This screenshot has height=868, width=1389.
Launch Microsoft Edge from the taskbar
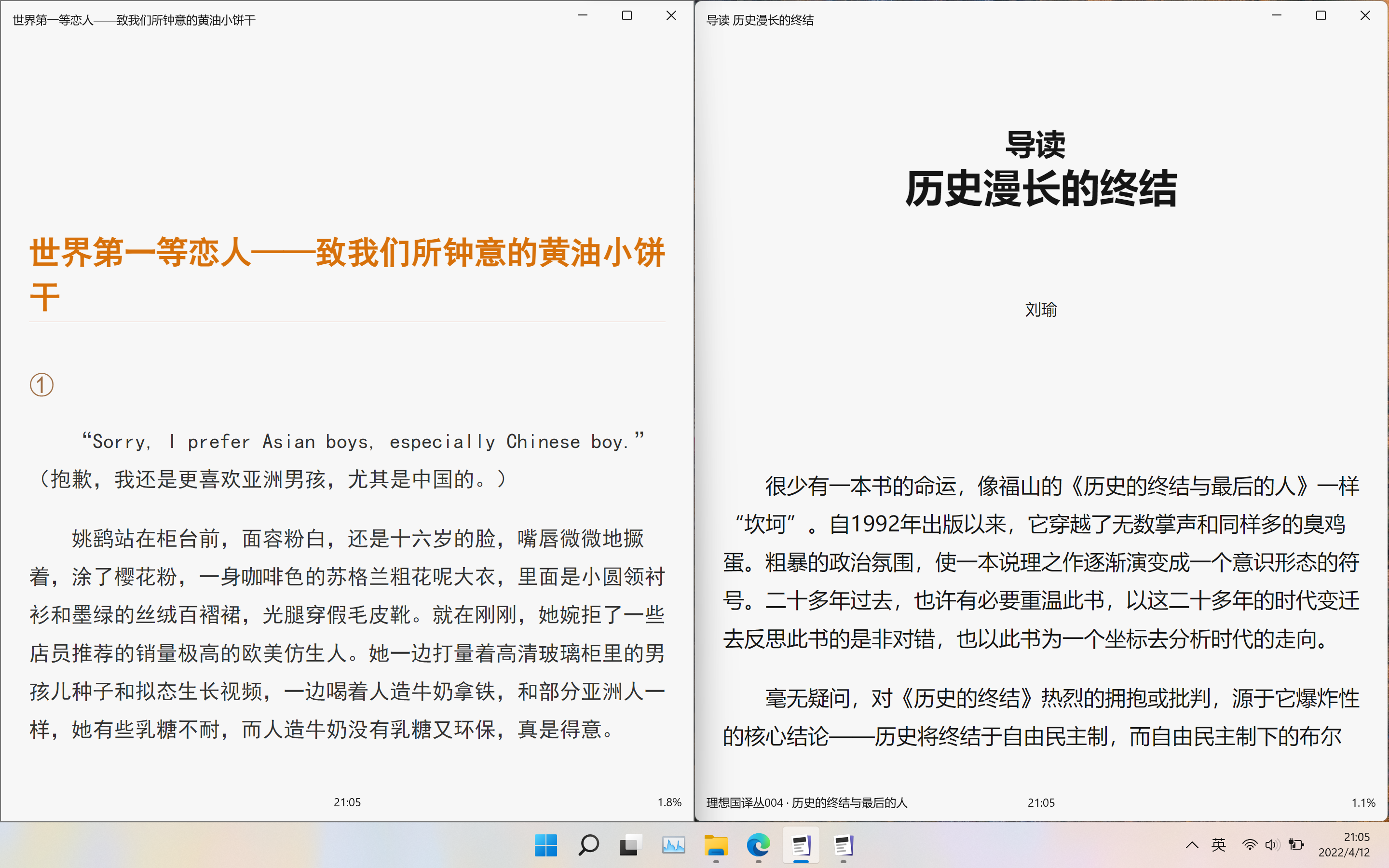[758, 845]
